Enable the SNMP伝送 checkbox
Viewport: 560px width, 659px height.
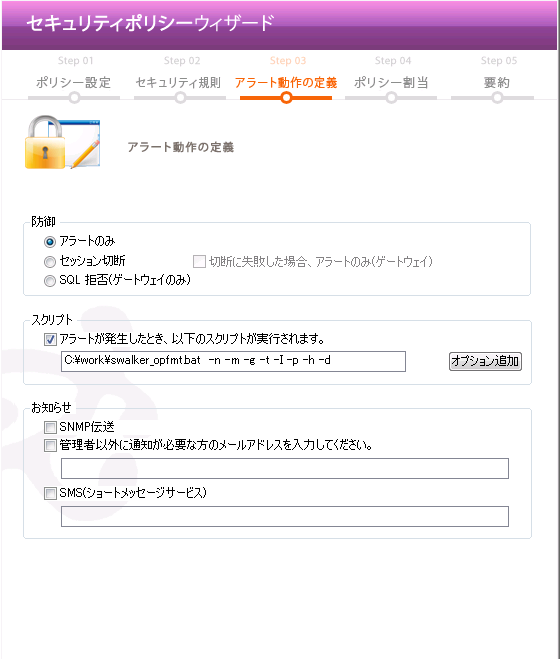coord(50,427)
